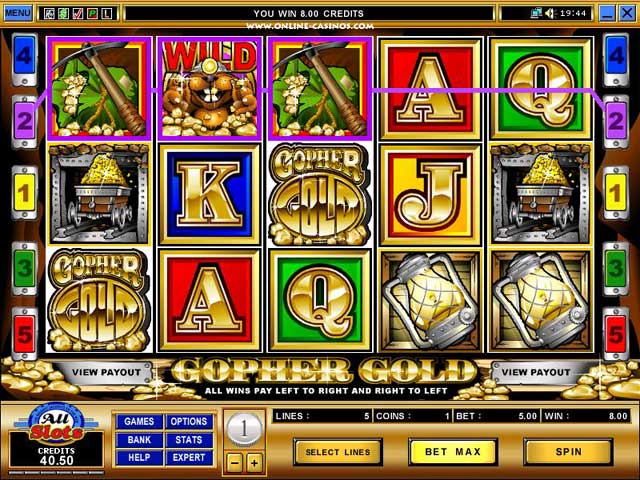The image size is (640, 480).
Task: Click the green P icon in top toolbar
Action: coord(92,14)
